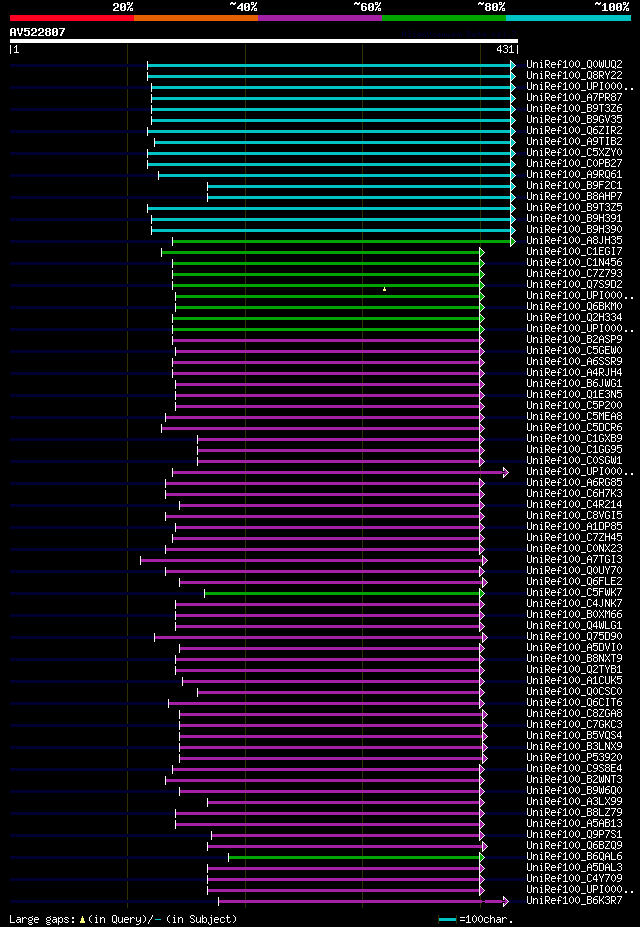Open hit UniRef100_A9TIB2 label
Viewport: 640px width, 927px height.
(574, 142)
